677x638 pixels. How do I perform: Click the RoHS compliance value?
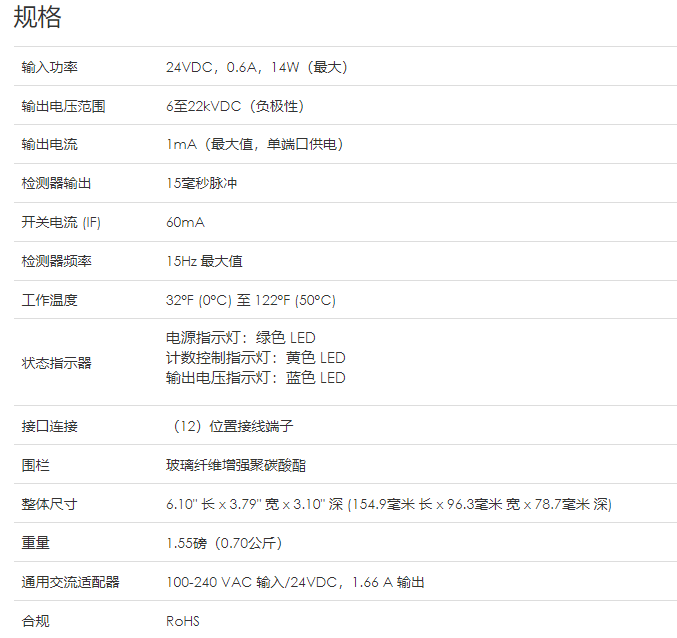point(183,621)
